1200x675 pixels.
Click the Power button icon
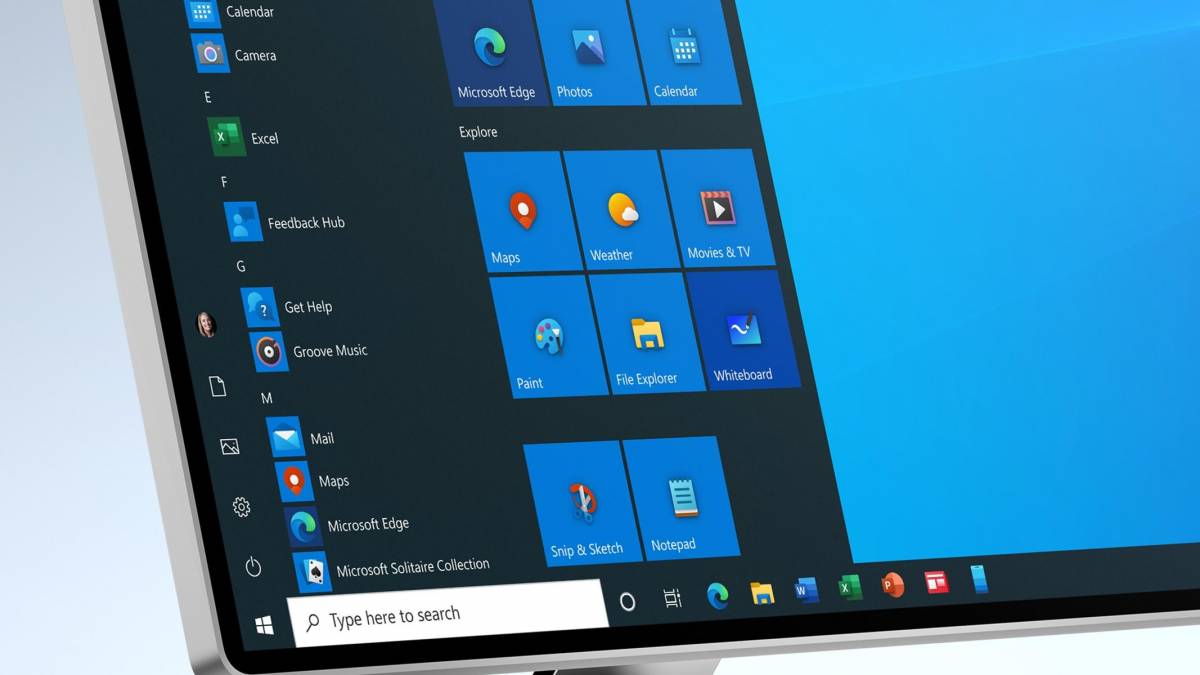click(253, 567)
